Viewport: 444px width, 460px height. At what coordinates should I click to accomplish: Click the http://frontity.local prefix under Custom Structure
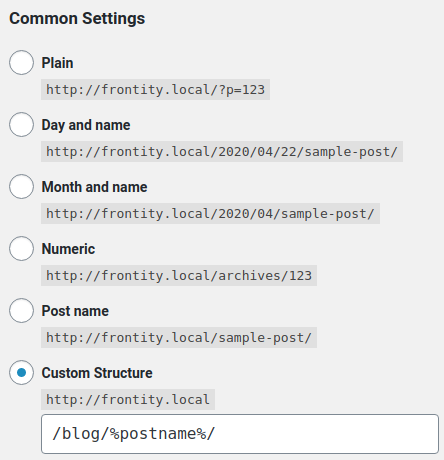[128, 400]
